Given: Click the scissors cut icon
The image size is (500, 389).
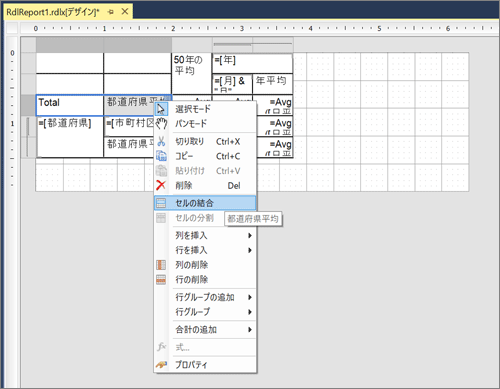Looking at the screenshot, I should click(x=161, y=141).
